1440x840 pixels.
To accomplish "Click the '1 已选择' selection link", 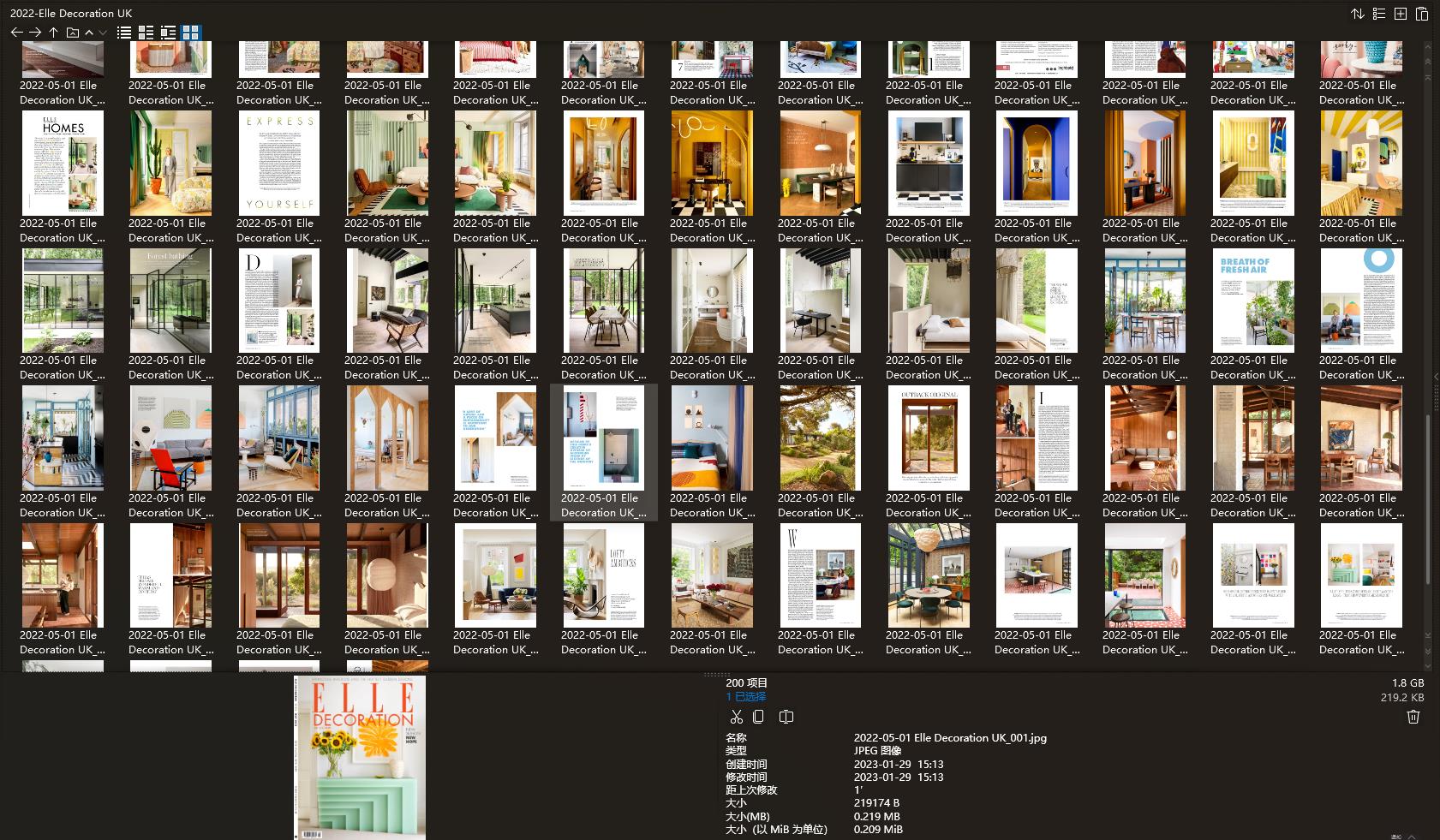I will [745, 696].
